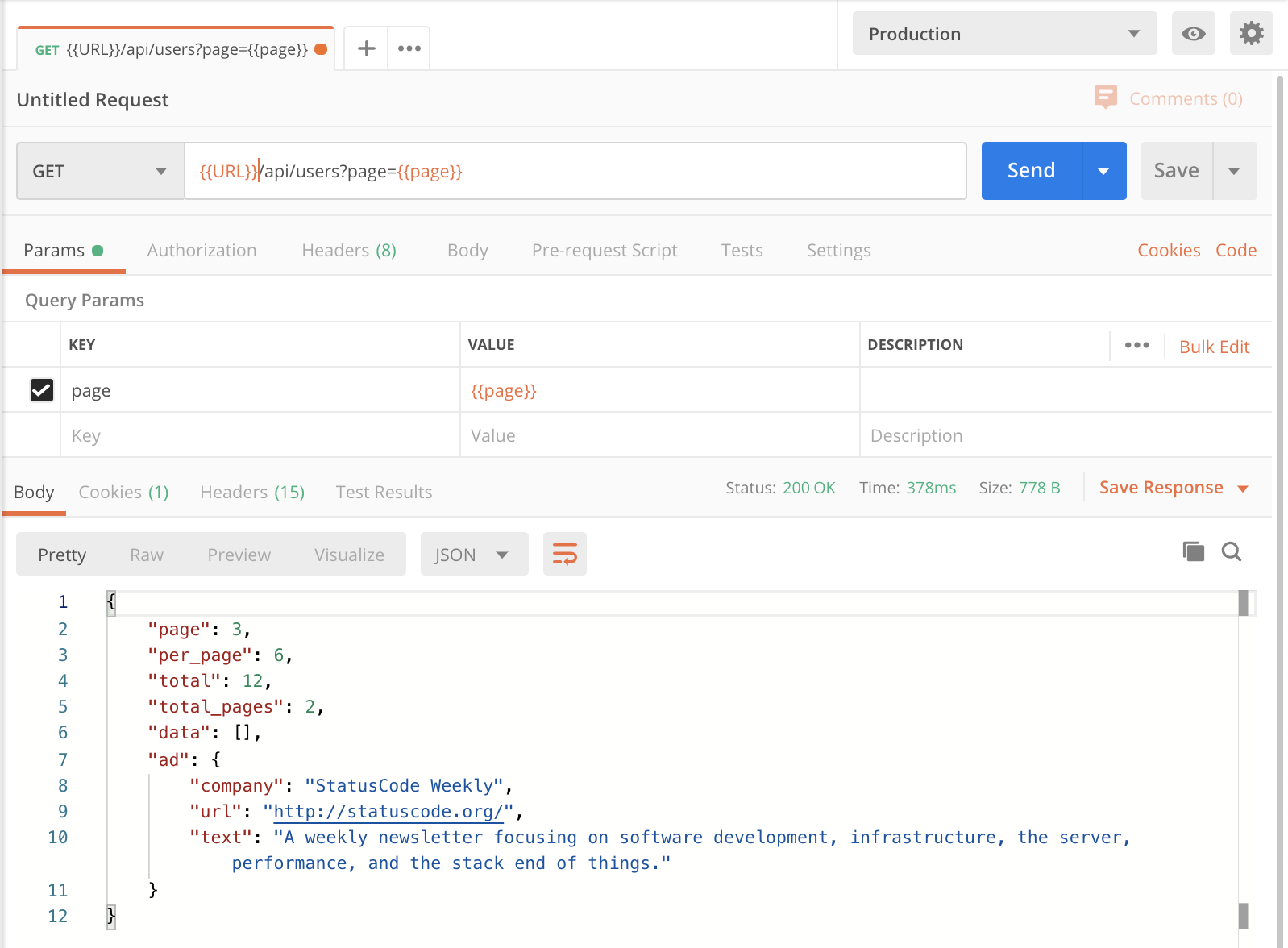This screenshot has width=1288, height=948.
Task: Click Bulk Edit link
Action: (1214, 347)
